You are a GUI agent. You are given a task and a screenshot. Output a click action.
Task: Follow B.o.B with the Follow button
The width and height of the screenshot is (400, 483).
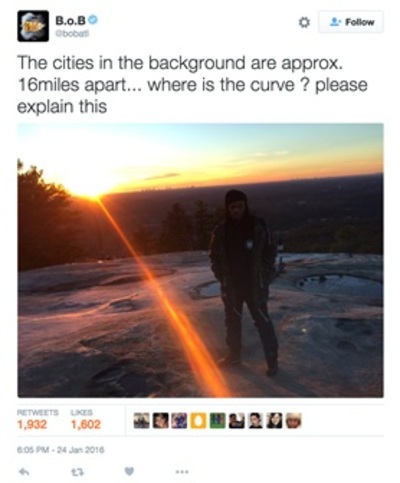(351, 22)
